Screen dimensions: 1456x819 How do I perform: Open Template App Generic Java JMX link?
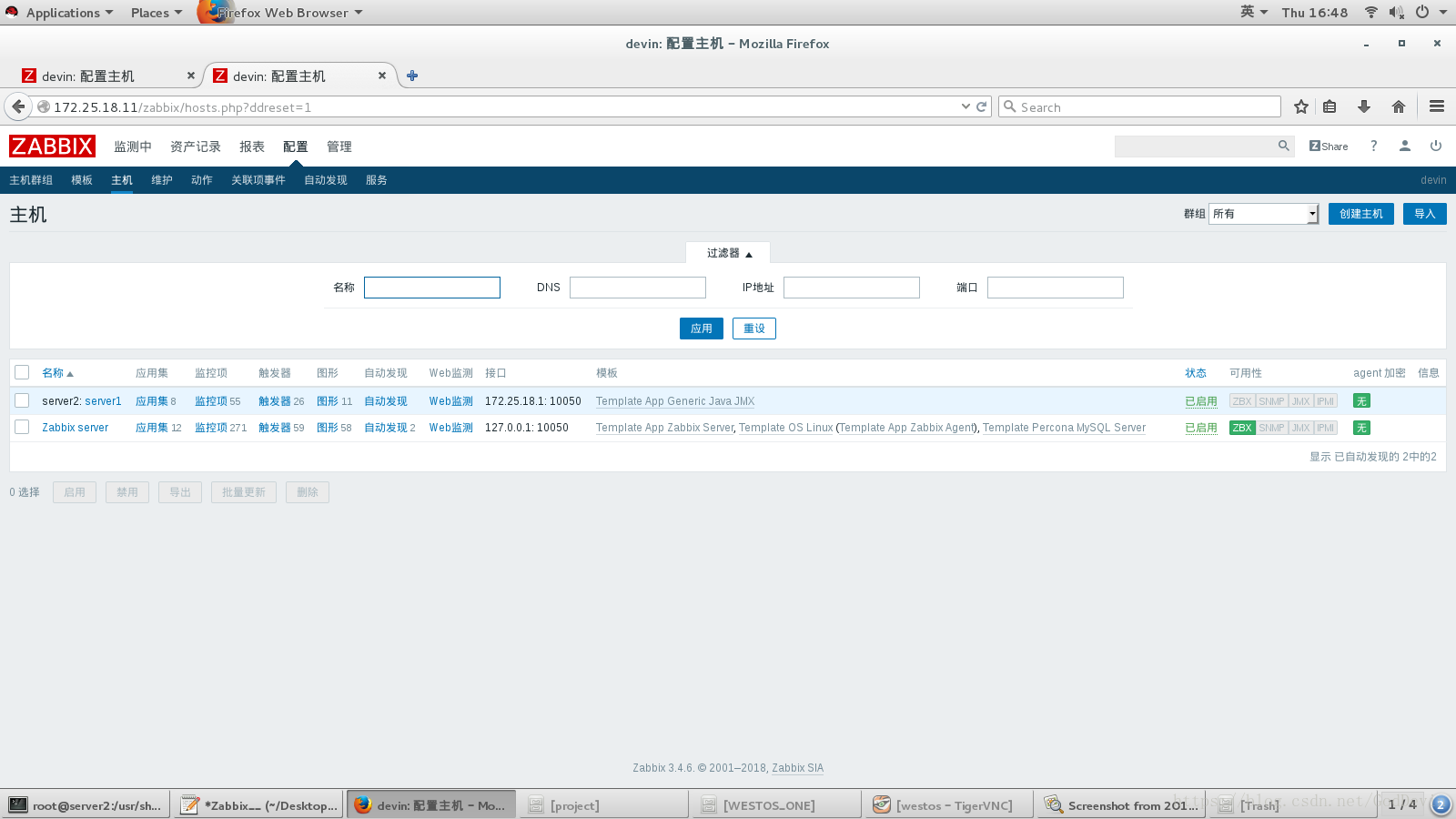(x=675, y=401)
